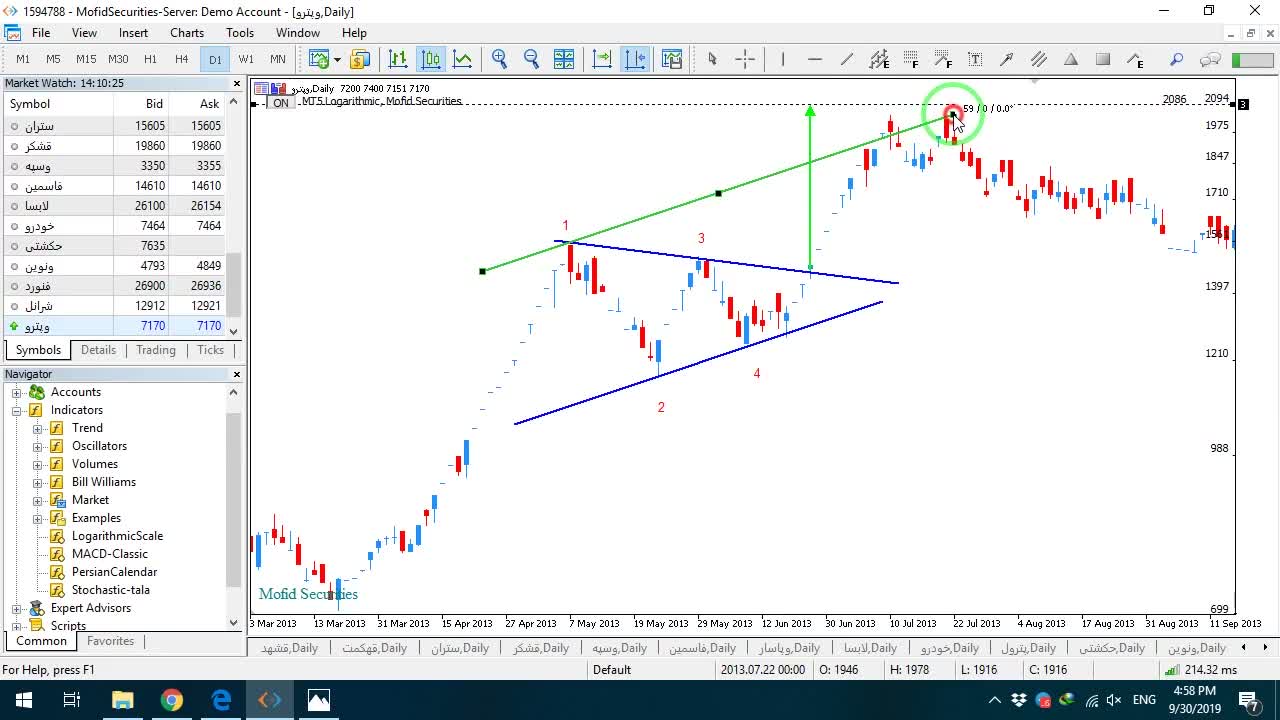Switch timeframe to H1
This screenshot has height=720, width=1280.
point(150,59)
